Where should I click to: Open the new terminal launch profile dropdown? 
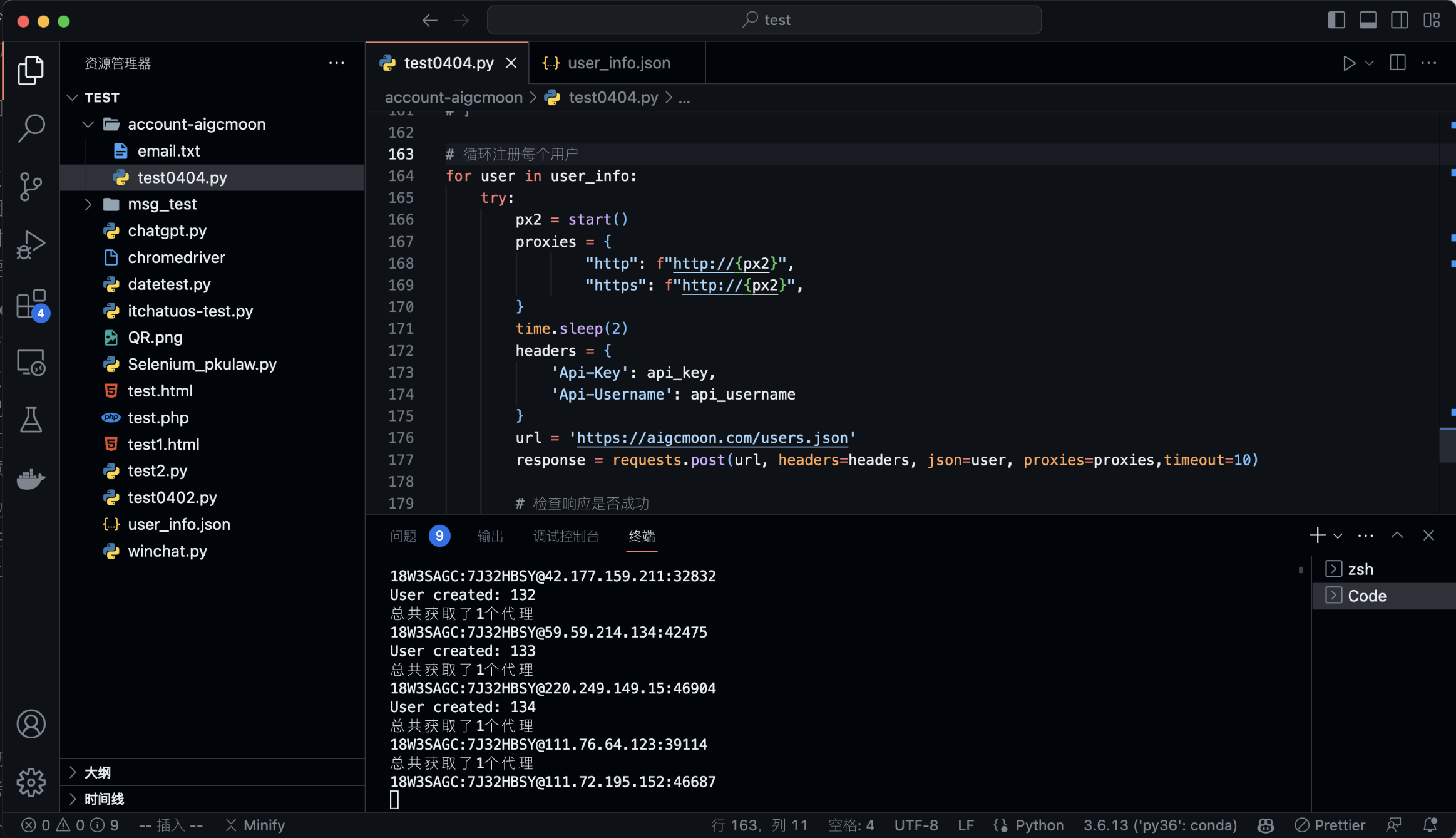(1338, 536)
